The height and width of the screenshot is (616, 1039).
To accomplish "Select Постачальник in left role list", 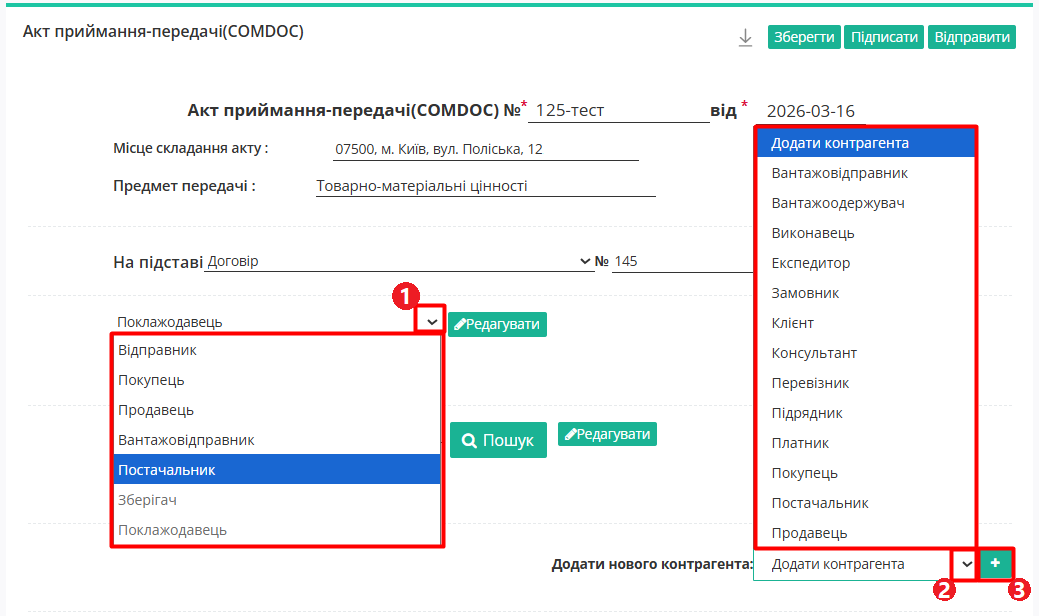I will click(x=276, y=470).
